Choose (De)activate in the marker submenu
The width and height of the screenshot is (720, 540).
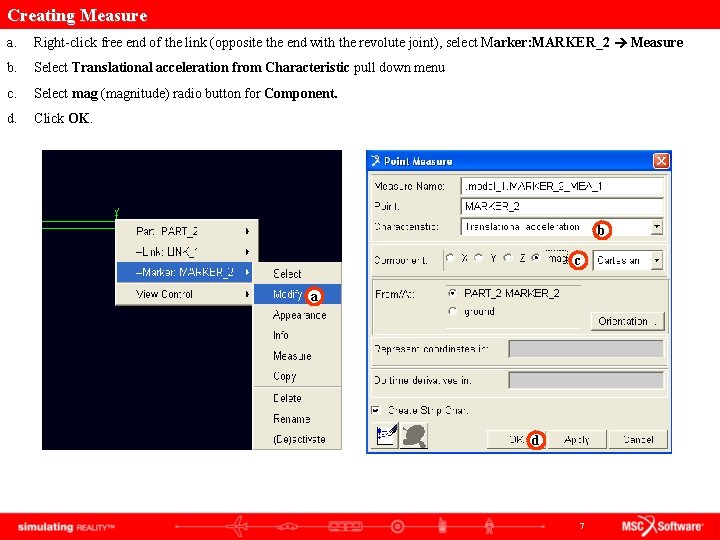[x=297, y=439]
